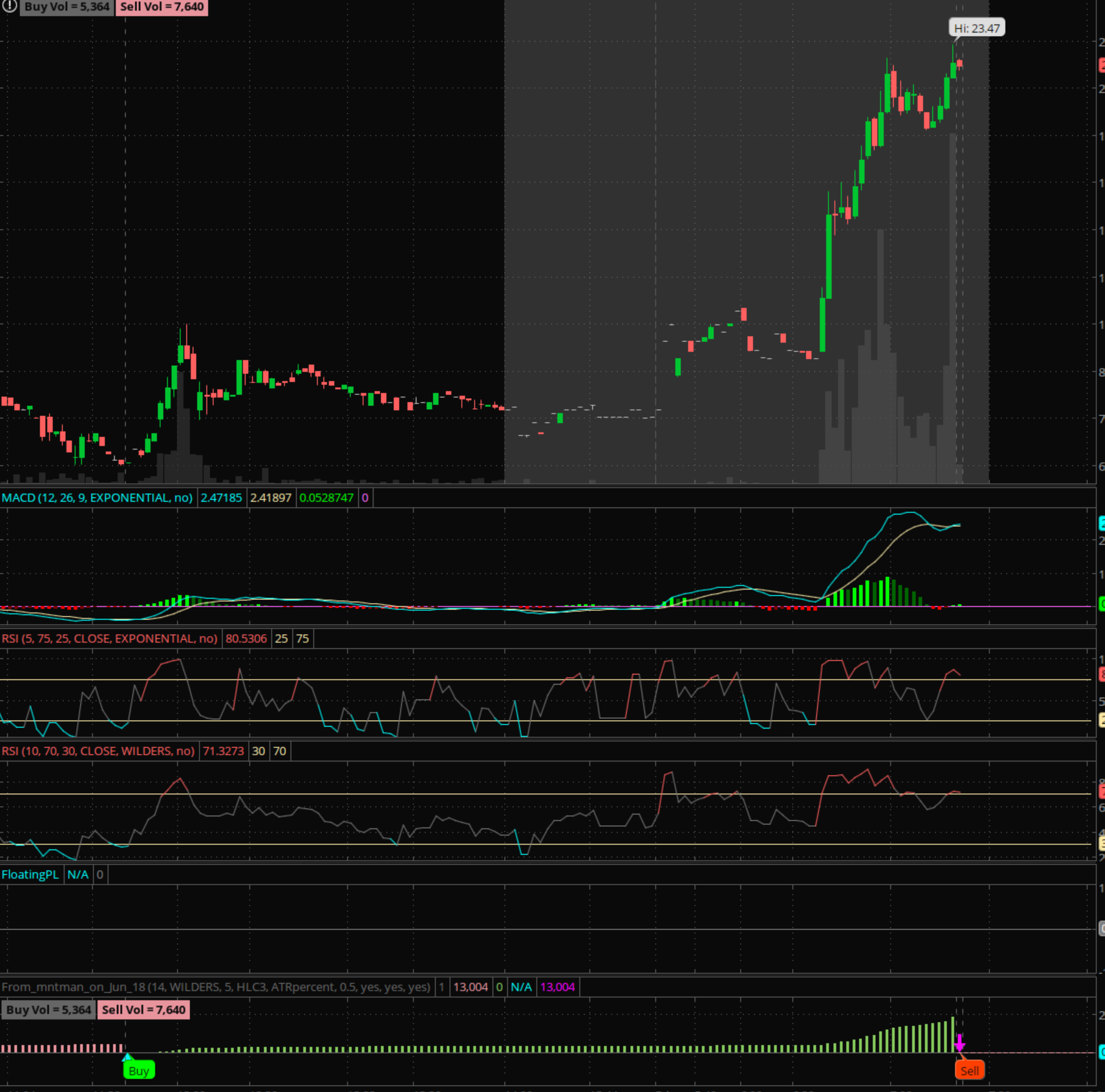Click the alert icon beside the top Buy Vol label
The image size is (1105, 1092).
(x=9, y=6)
